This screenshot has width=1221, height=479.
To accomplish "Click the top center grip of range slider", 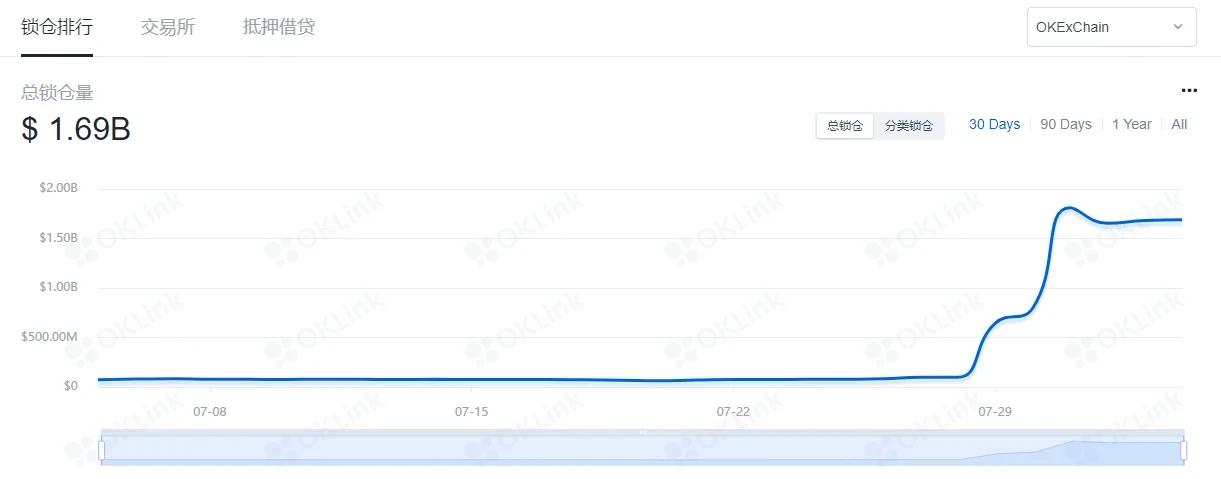I will [643, 432].
